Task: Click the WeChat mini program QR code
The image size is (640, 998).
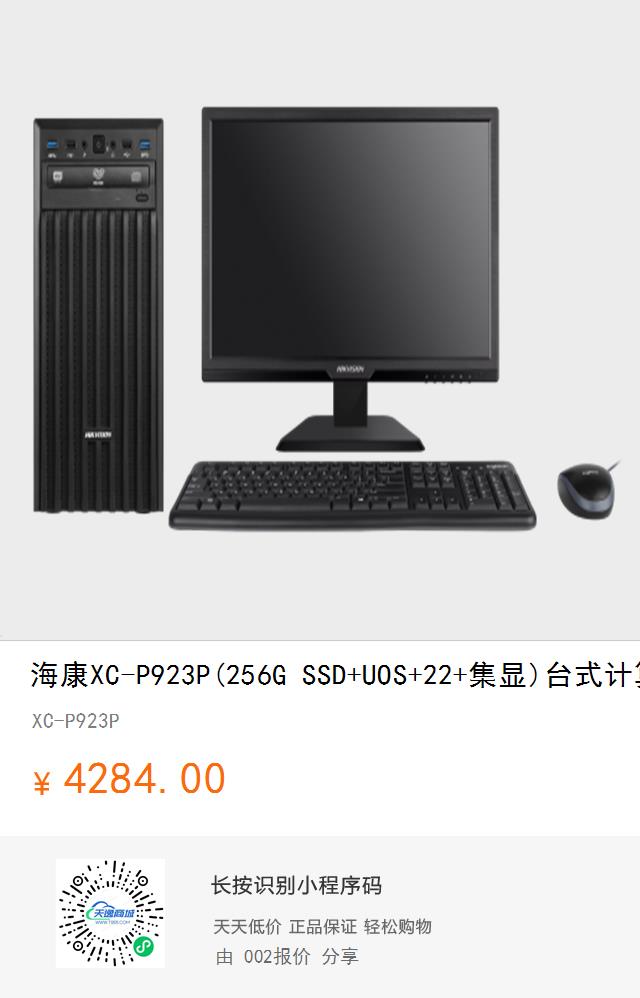Action: [x=111, y=913]
